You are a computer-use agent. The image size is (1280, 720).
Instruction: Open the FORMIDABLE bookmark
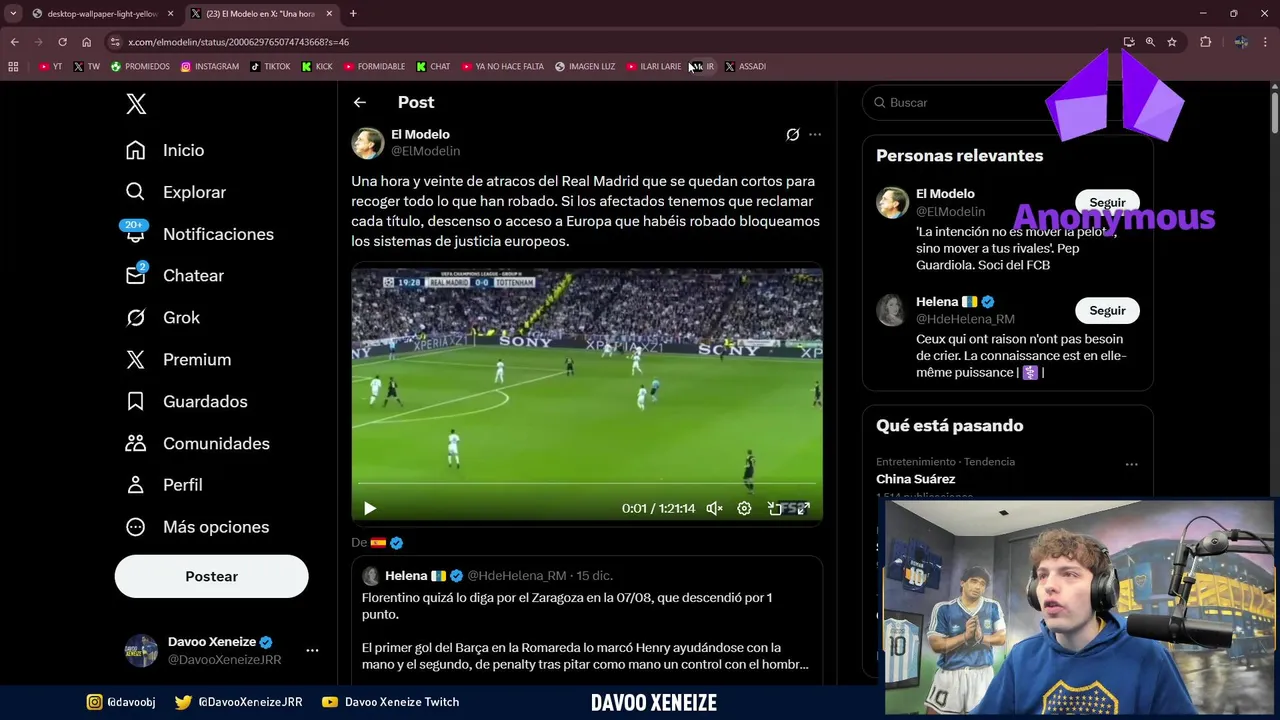tap(374, 67)
